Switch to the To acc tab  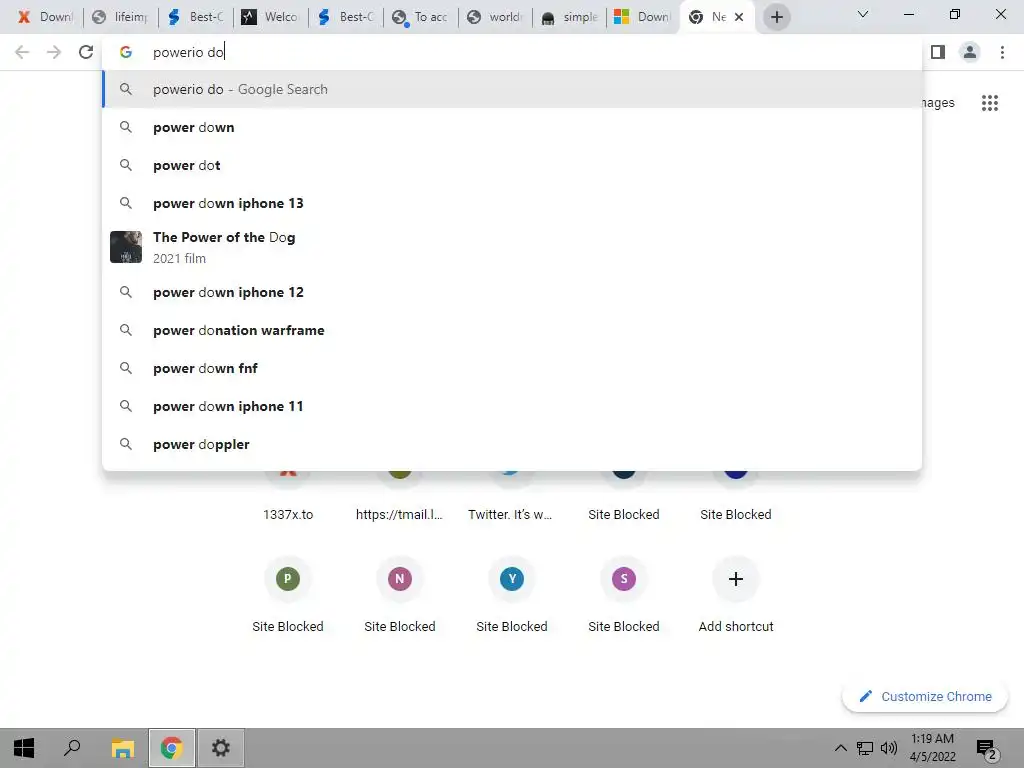(421, 17)
